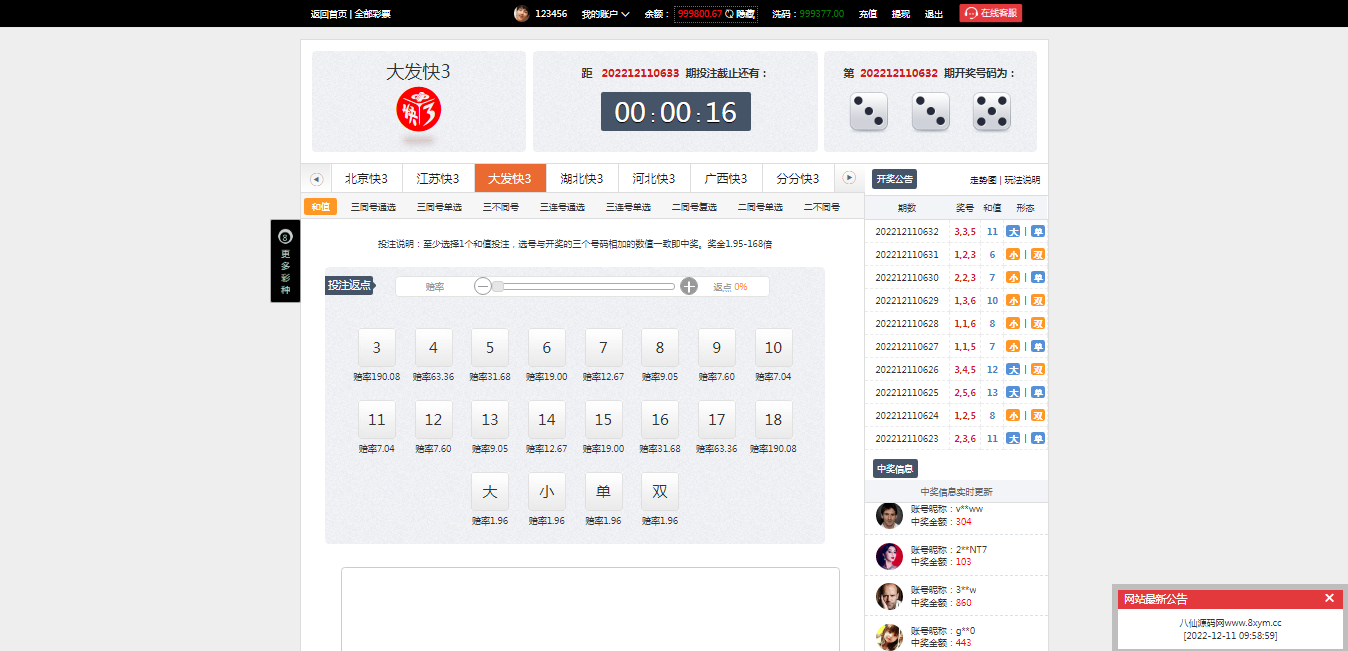Select sum value 10 bet tile
1348x651 pixels.
click(x=773, y=348)
